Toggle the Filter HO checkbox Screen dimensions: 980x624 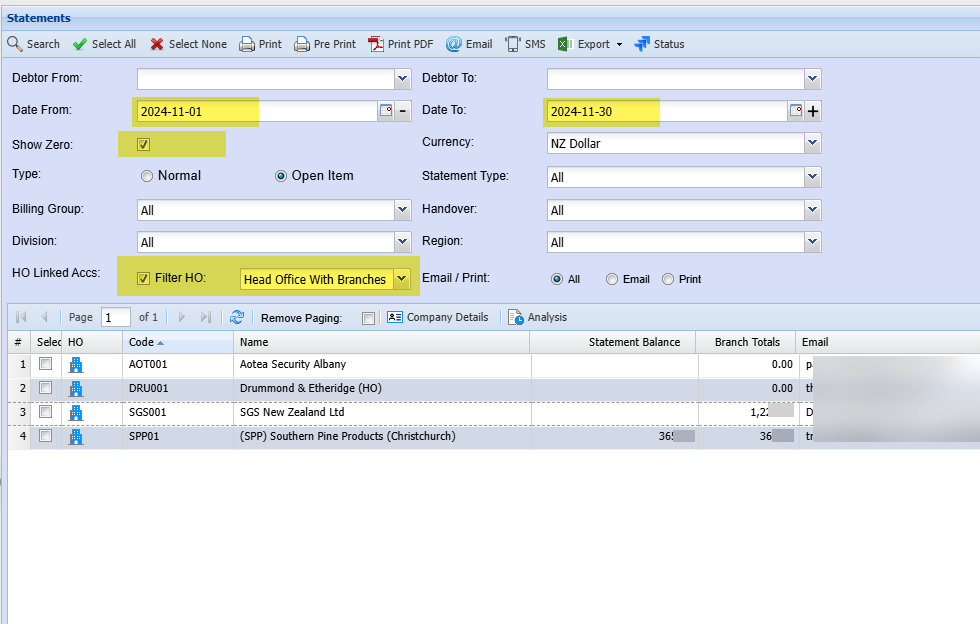coord(144,279)
